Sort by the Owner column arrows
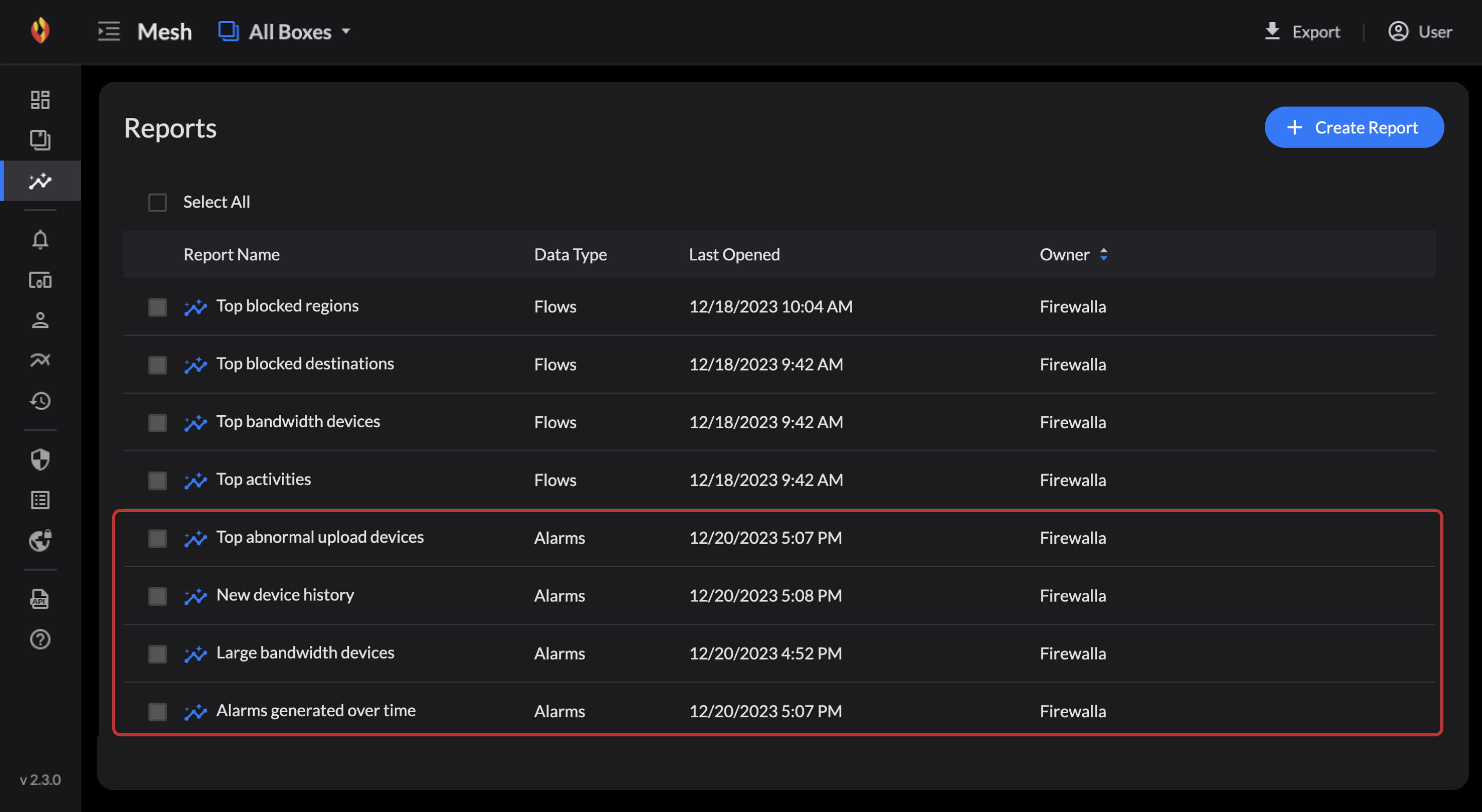Image resolution: width=1482 pixels, height=812 pixels. (1103, 254)
